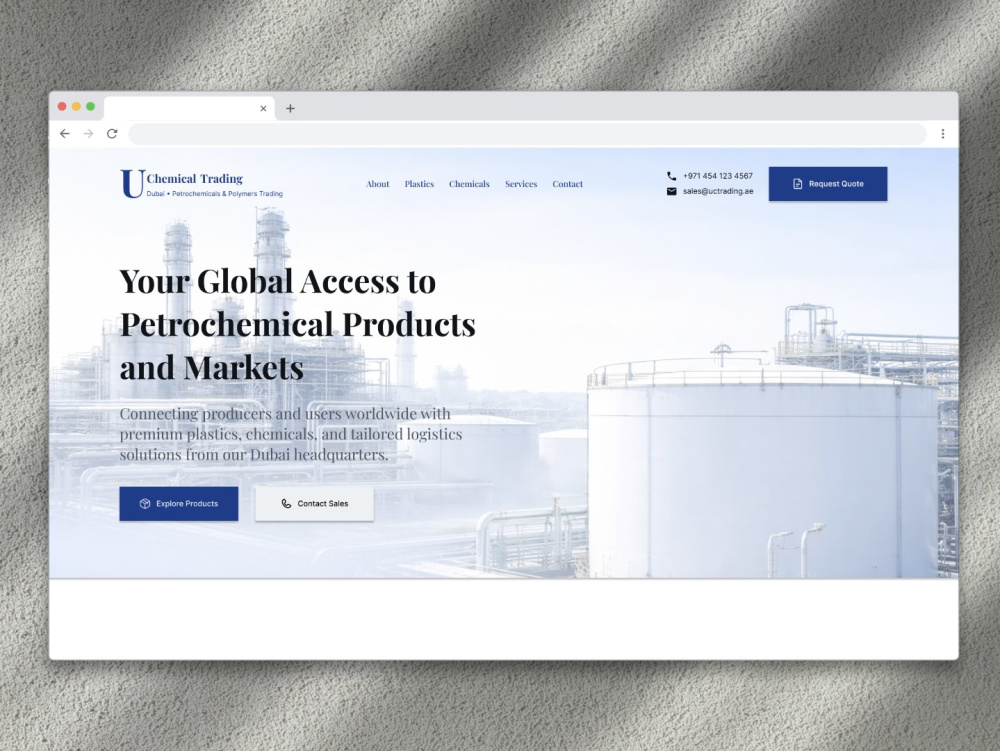Click the 'Connecting producers and users worldwide' paragraph
The image size is (1000, 751).
click(x=291, y=434)
